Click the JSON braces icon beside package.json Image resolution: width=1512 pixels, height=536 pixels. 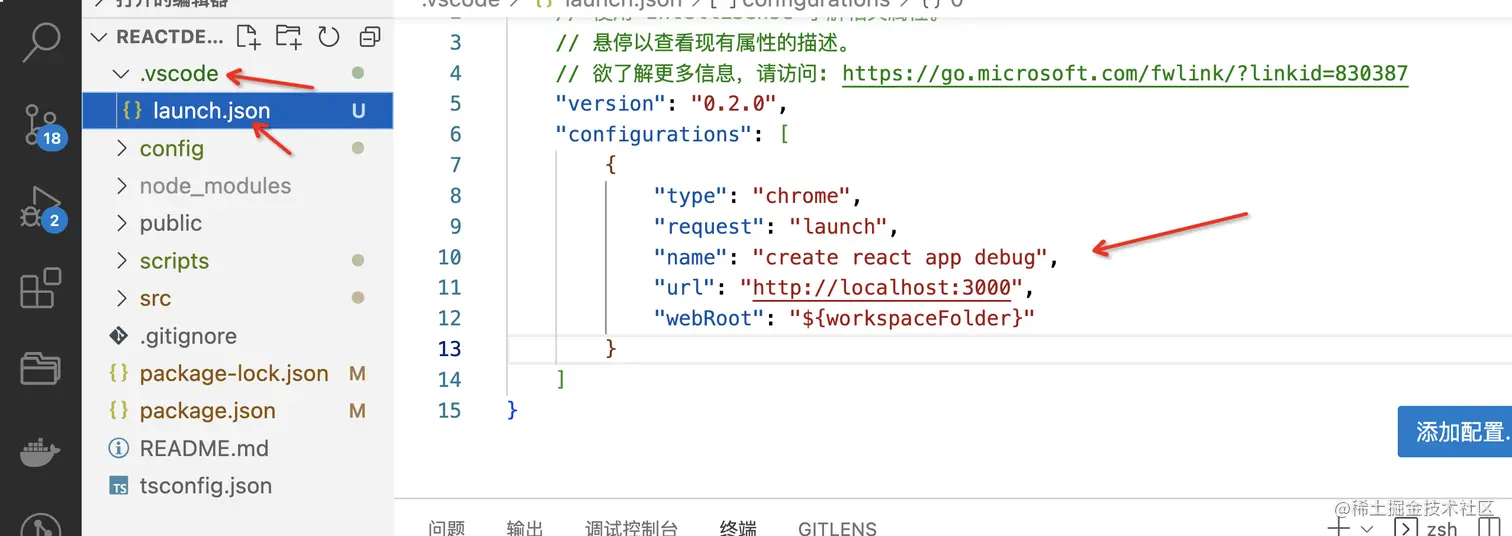tap(119, 410)
